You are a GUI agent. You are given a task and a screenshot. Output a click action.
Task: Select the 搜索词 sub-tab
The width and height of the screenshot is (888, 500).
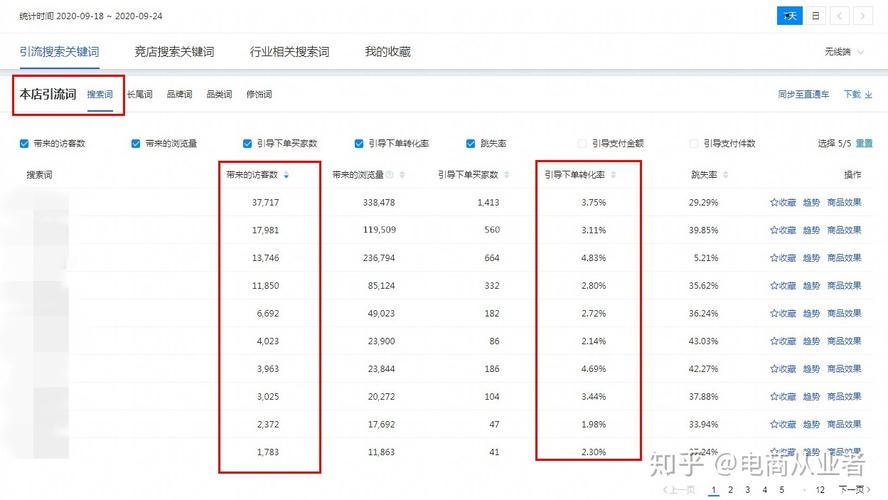100,94
